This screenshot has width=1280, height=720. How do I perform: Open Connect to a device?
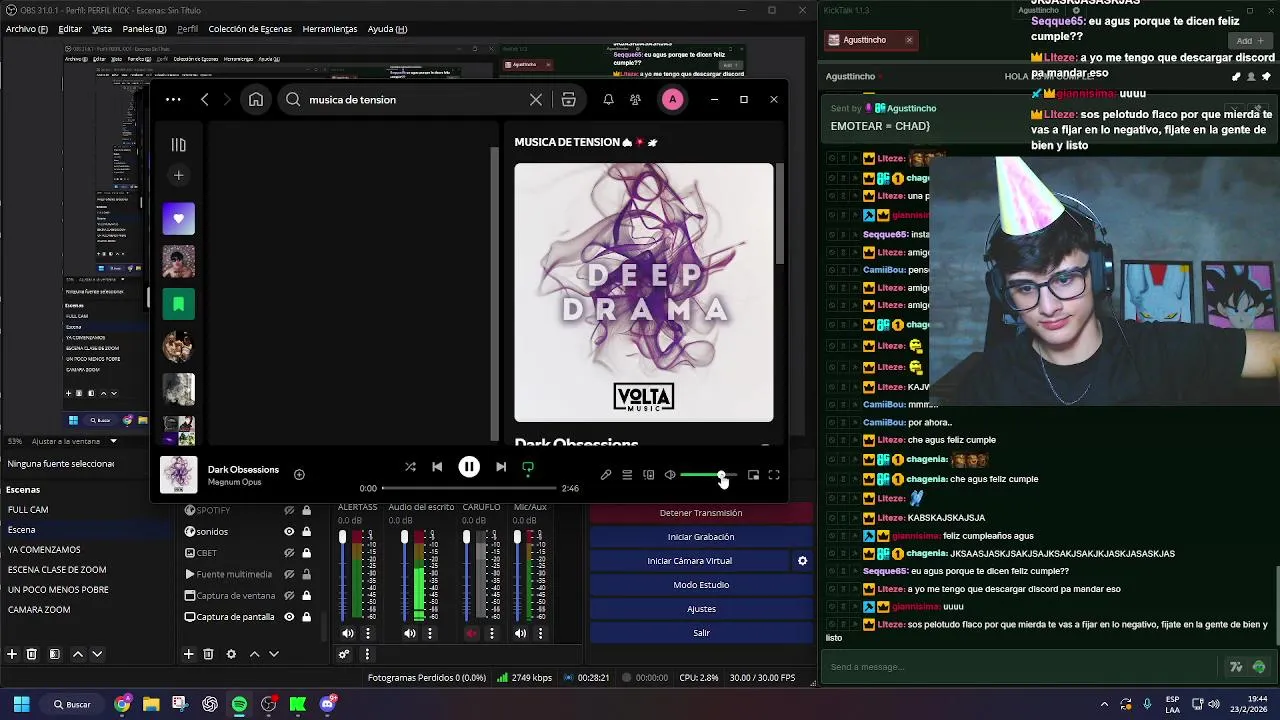click(648, 475)
